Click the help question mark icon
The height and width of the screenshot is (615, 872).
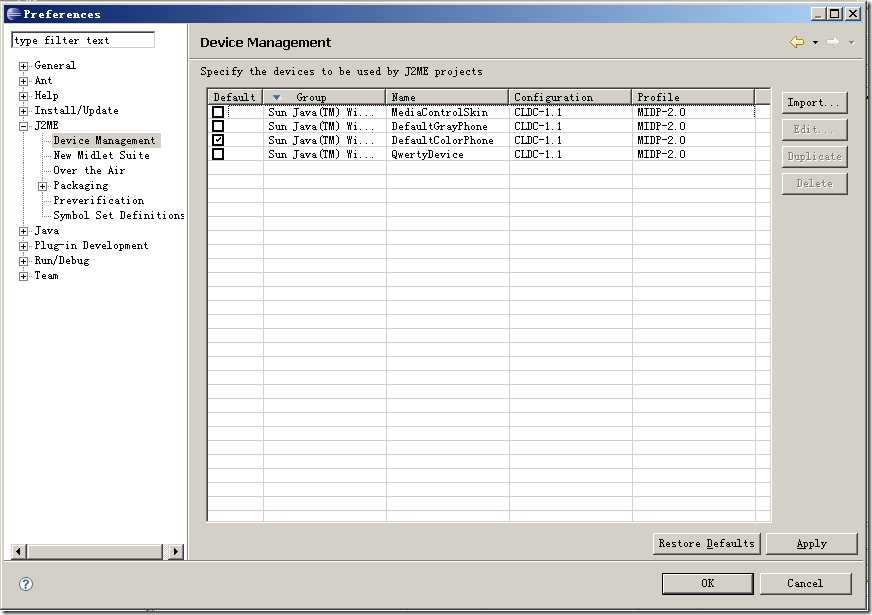(x=26, y=584)
